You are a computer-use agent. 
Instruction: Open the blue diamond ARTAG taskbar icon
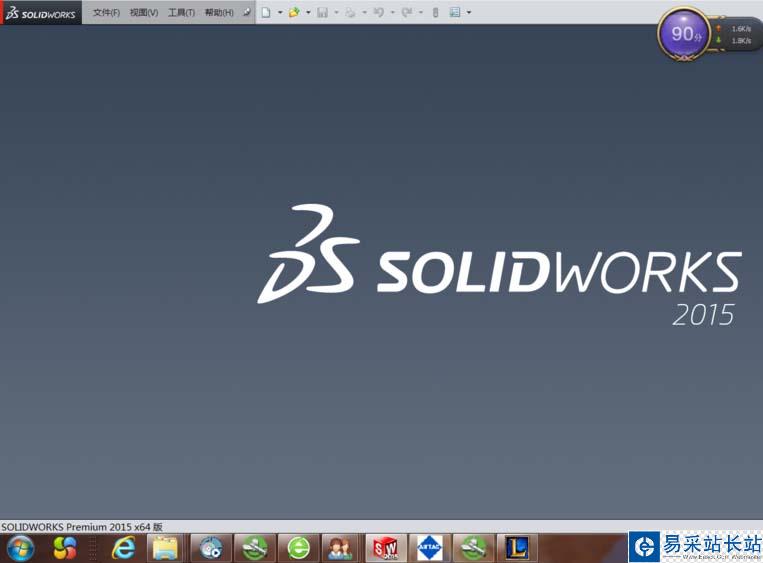pyautogui.click(x=429, y=548)
